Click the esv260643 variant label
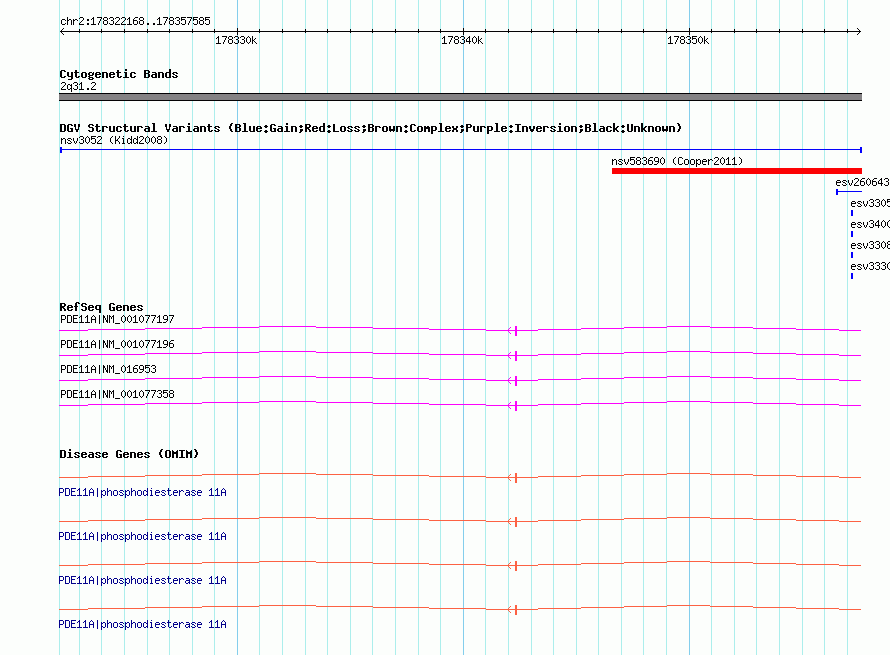This screenshot has height=655, width=890. coord(862,182)
